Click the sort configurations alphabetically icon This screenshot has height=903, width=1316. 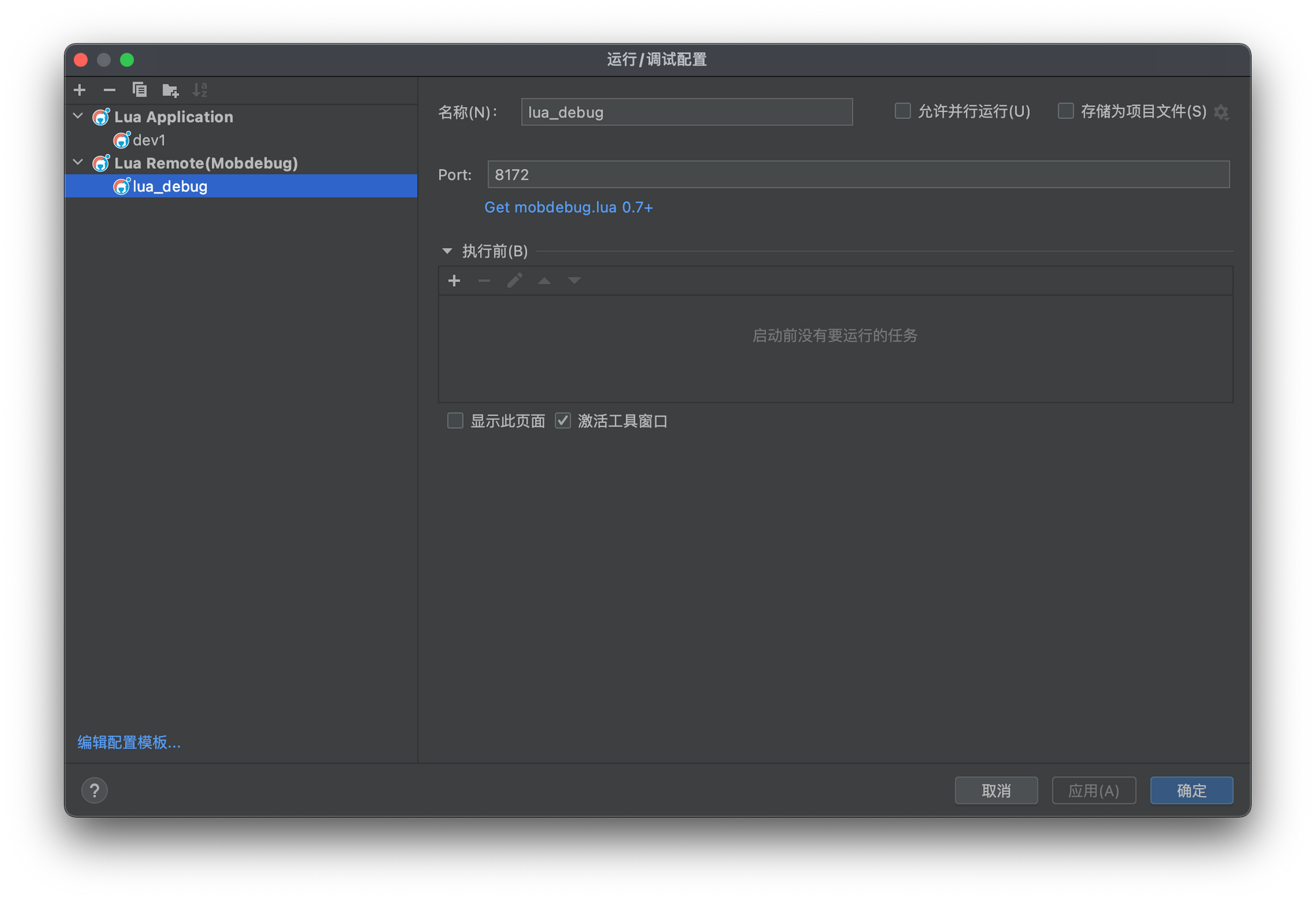tap(200, 90)
